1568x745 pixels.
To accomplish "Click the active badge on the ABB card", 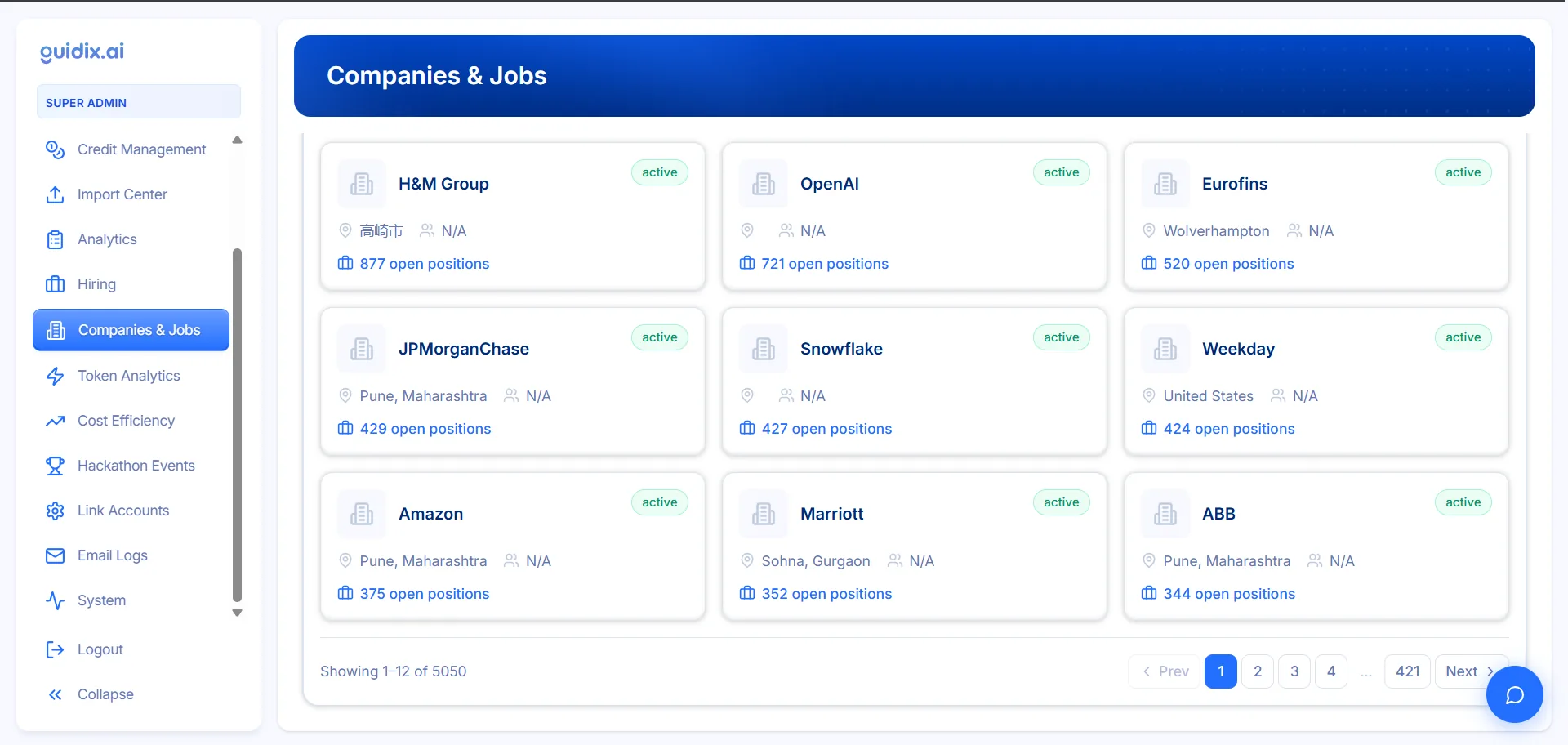I will (x=1463, y=502).
